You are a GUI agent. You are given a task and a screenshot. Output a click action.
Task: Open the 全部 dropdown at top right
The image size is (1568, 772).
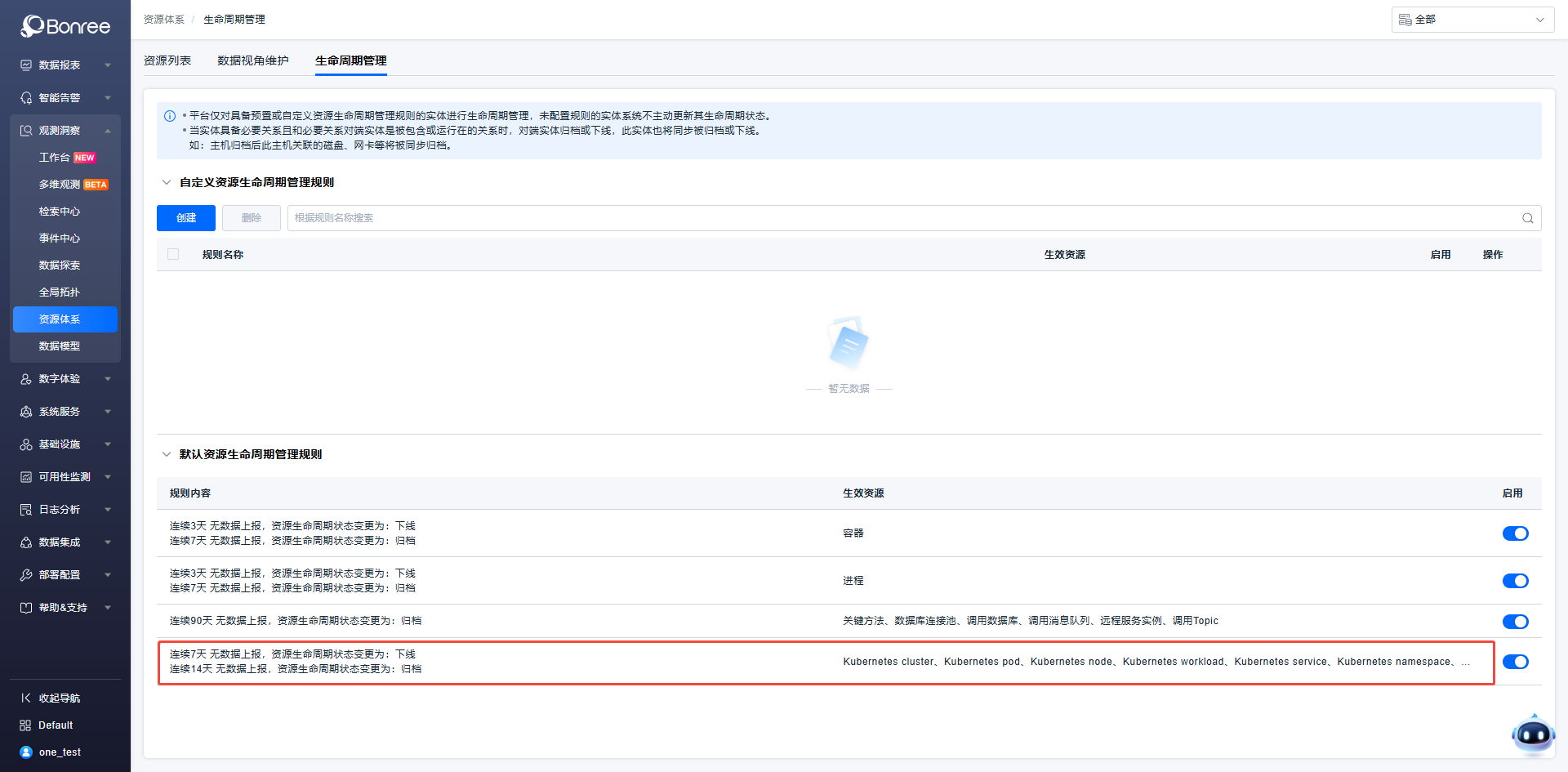[x=1472, y=20]
